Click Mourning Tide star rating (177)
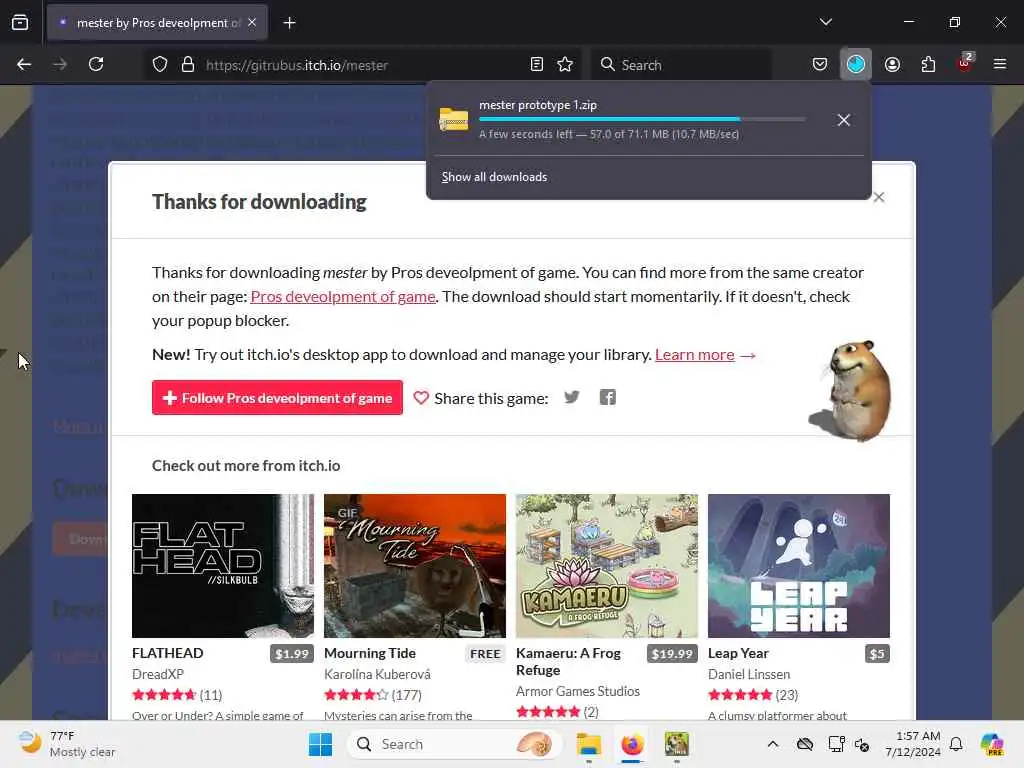Viewport: 1024px width, 768px height. pos(373,695)
